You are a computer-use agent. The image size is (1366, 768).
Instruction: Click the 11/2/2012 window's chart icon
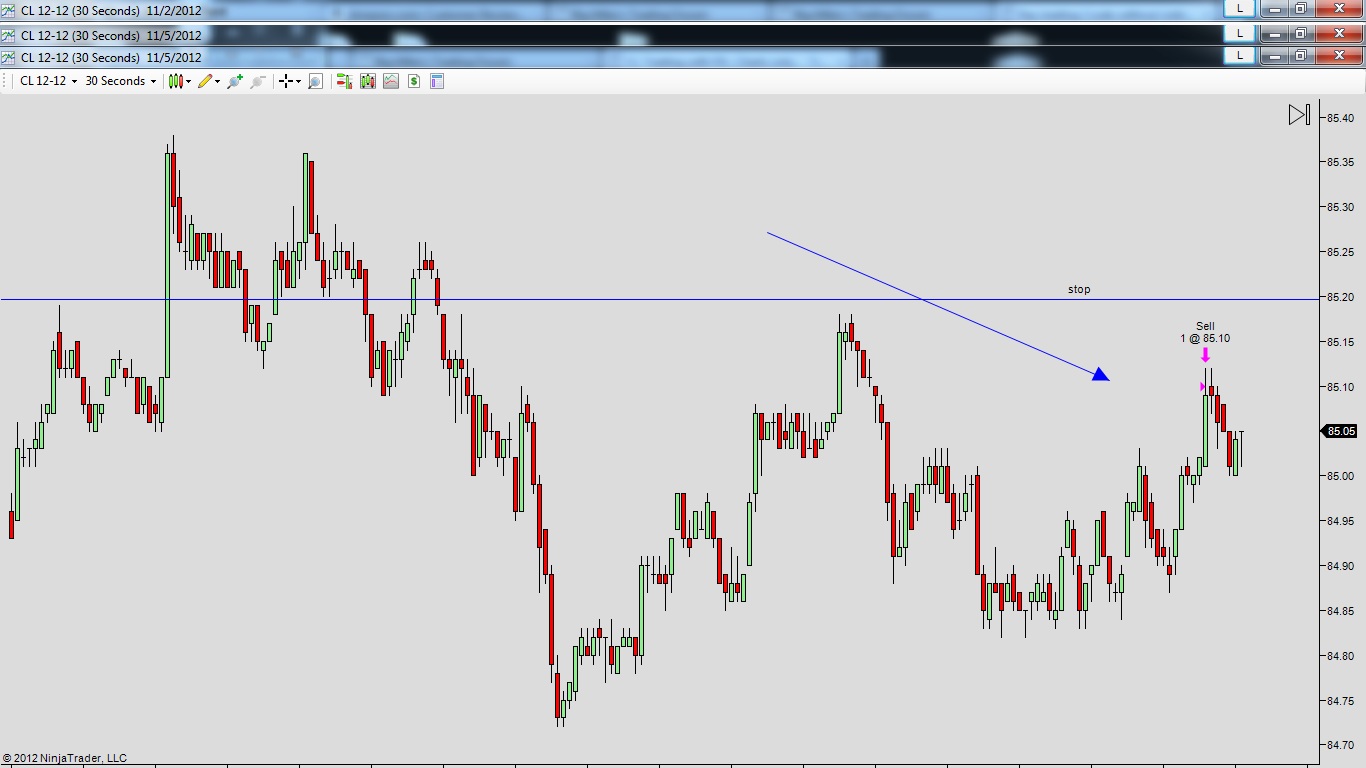coord(9,11)
